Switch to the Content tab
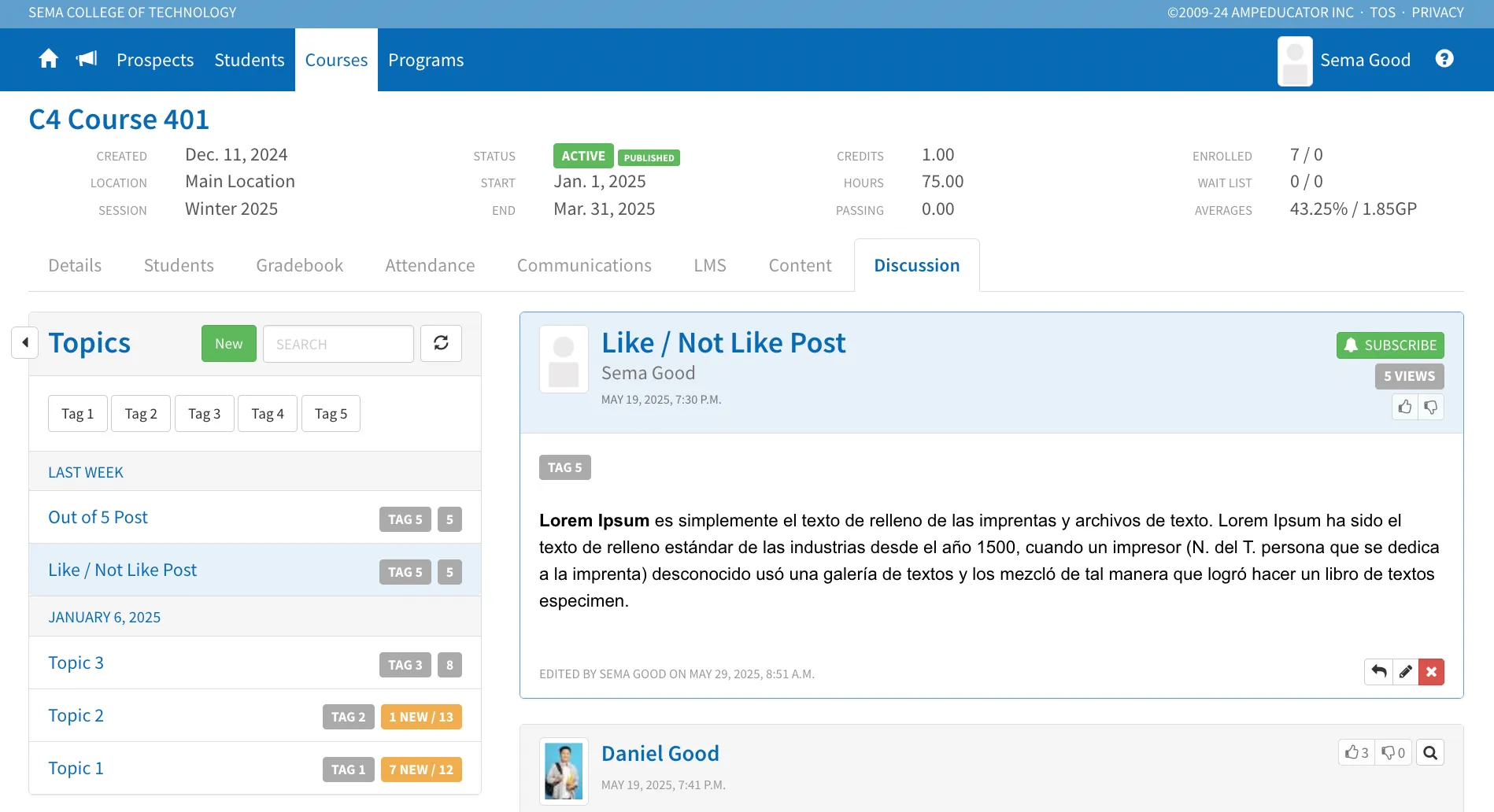1494x812 pixels. (x=801, y=265)
